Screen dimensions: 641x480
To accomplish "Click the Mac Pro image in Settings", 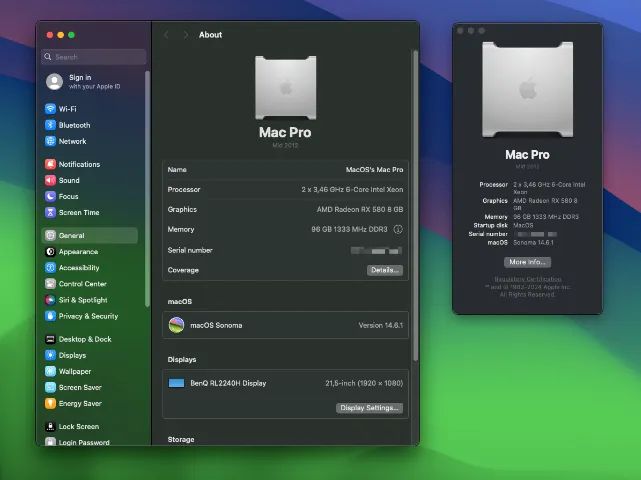I will click(x=285, y=87).
